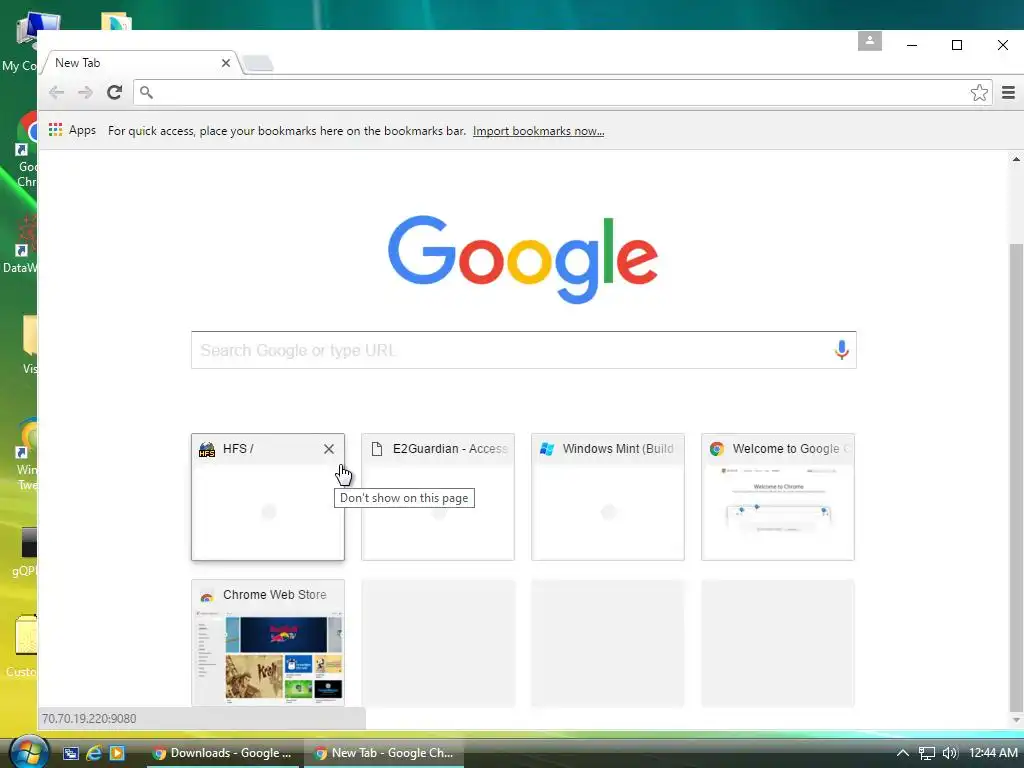Click the browser forward arrow

coord(86,92)
